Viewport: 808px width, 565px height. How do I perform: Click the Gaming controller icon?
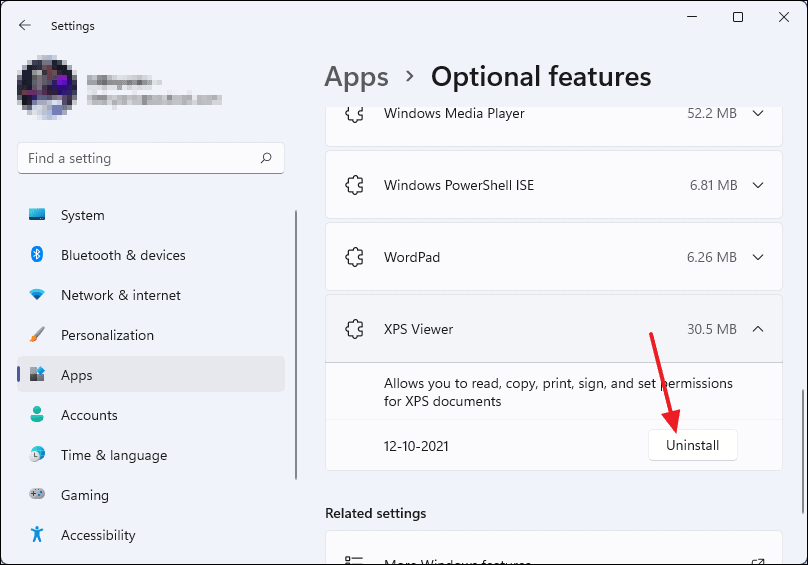(x=37, y=494)
